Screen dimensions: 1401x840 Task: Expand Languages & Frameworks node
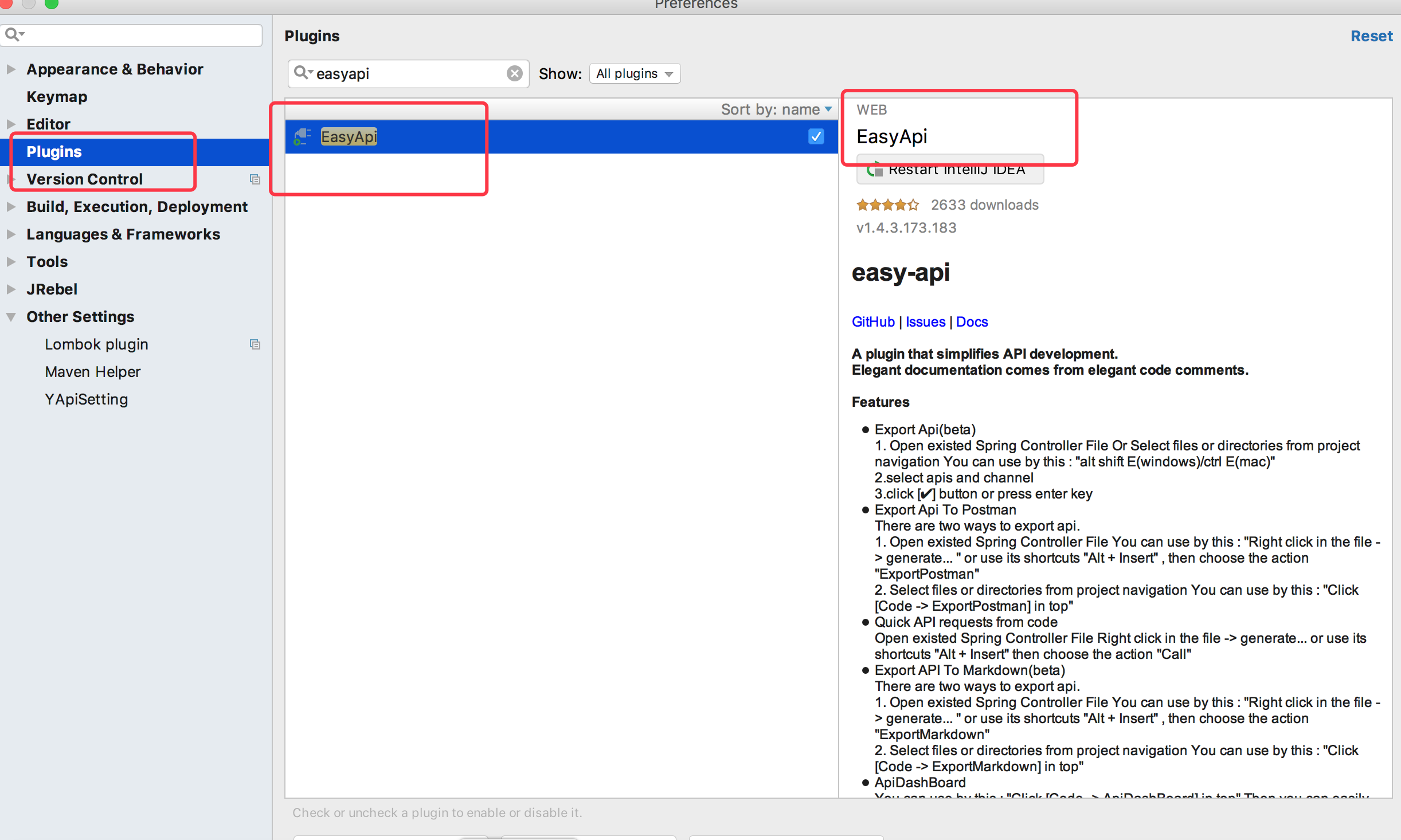tap(10, 234)
